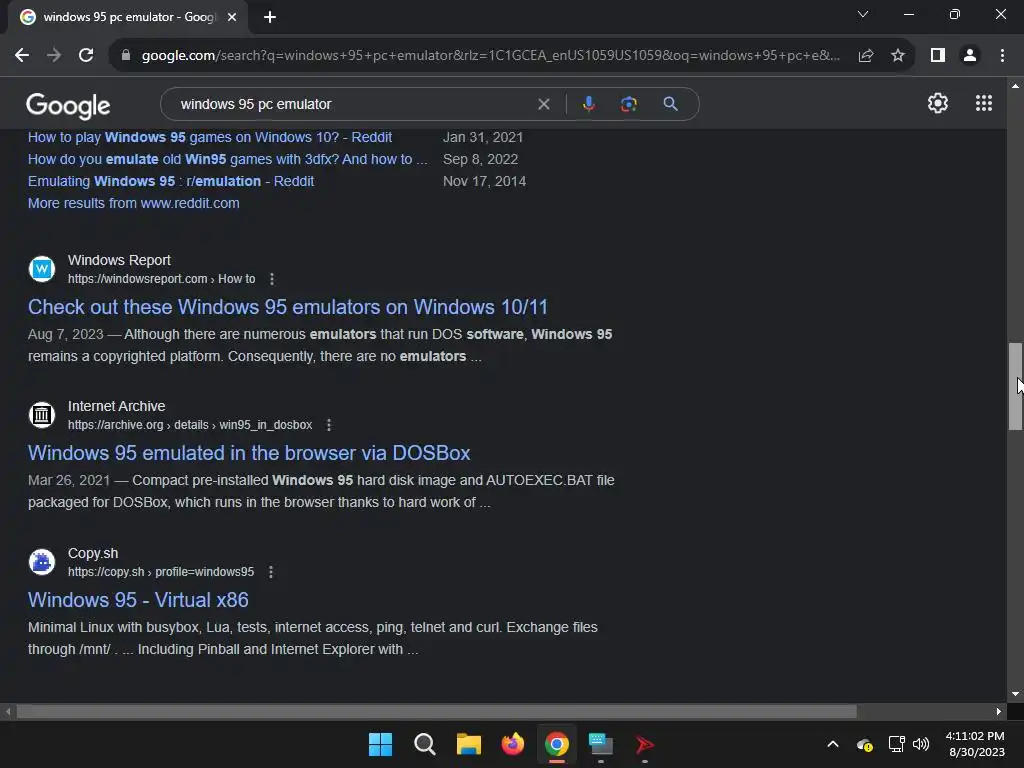1024x768 pixels.
Task: Open Windows taskbar search
Action: [424, 744]
